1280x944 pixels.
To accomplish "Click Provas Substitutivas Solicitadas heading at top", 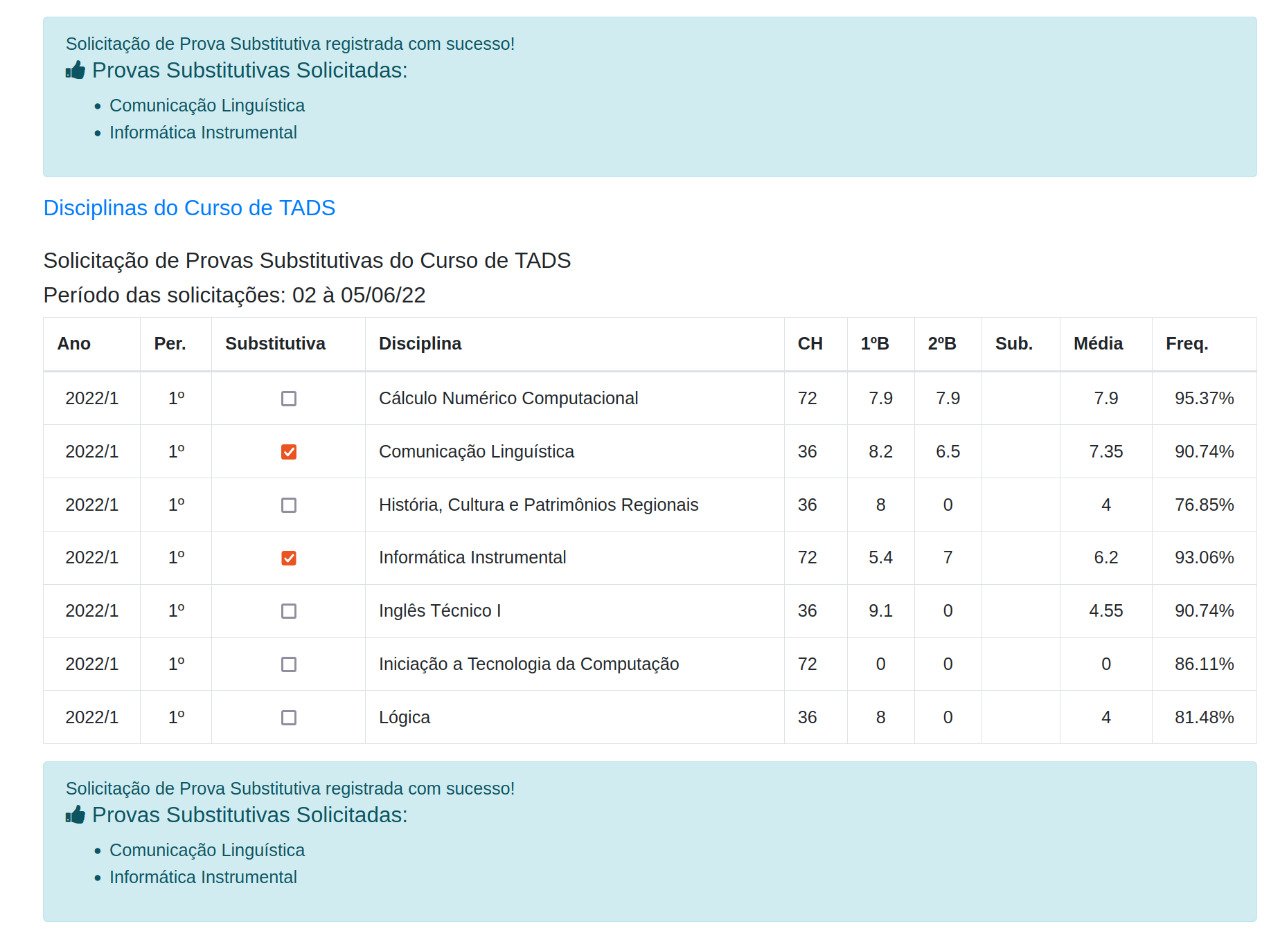I will tap(249, 70).
